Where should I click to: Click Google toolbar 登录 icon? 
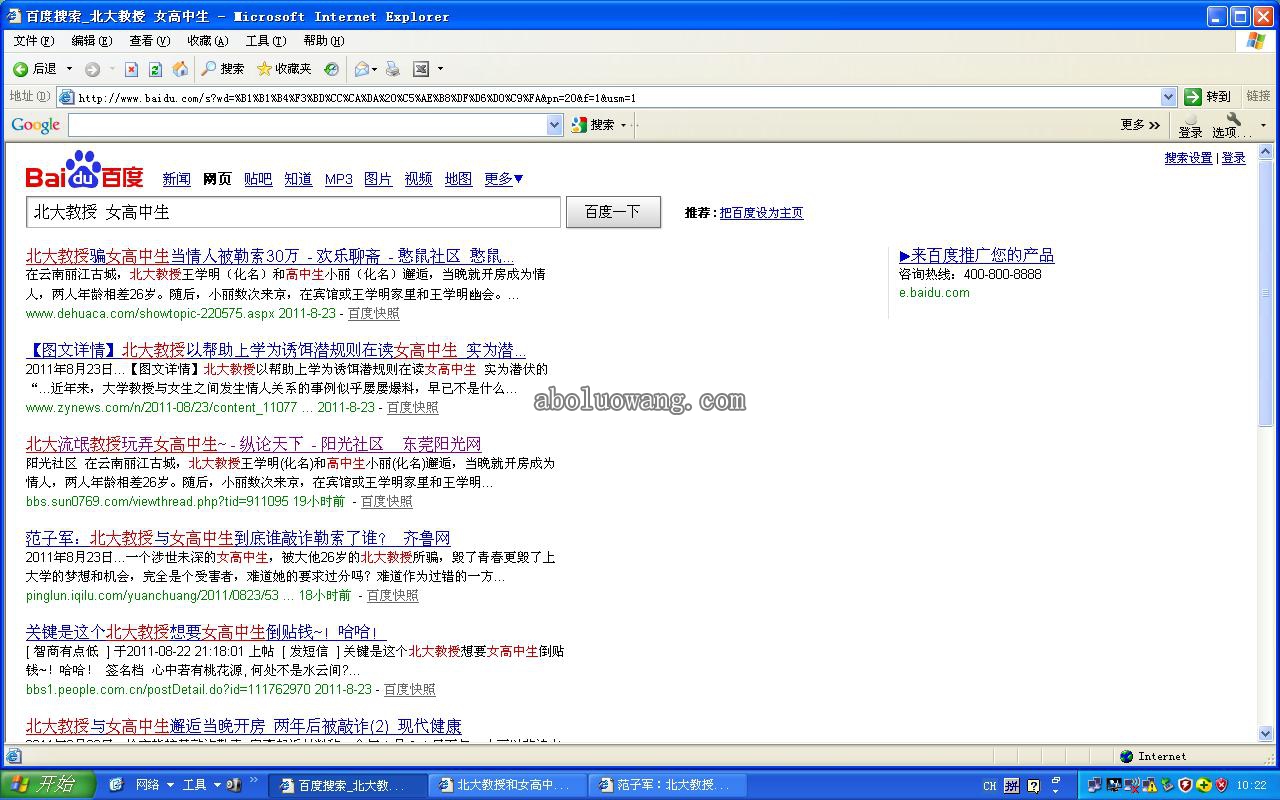pos(1190,119)
